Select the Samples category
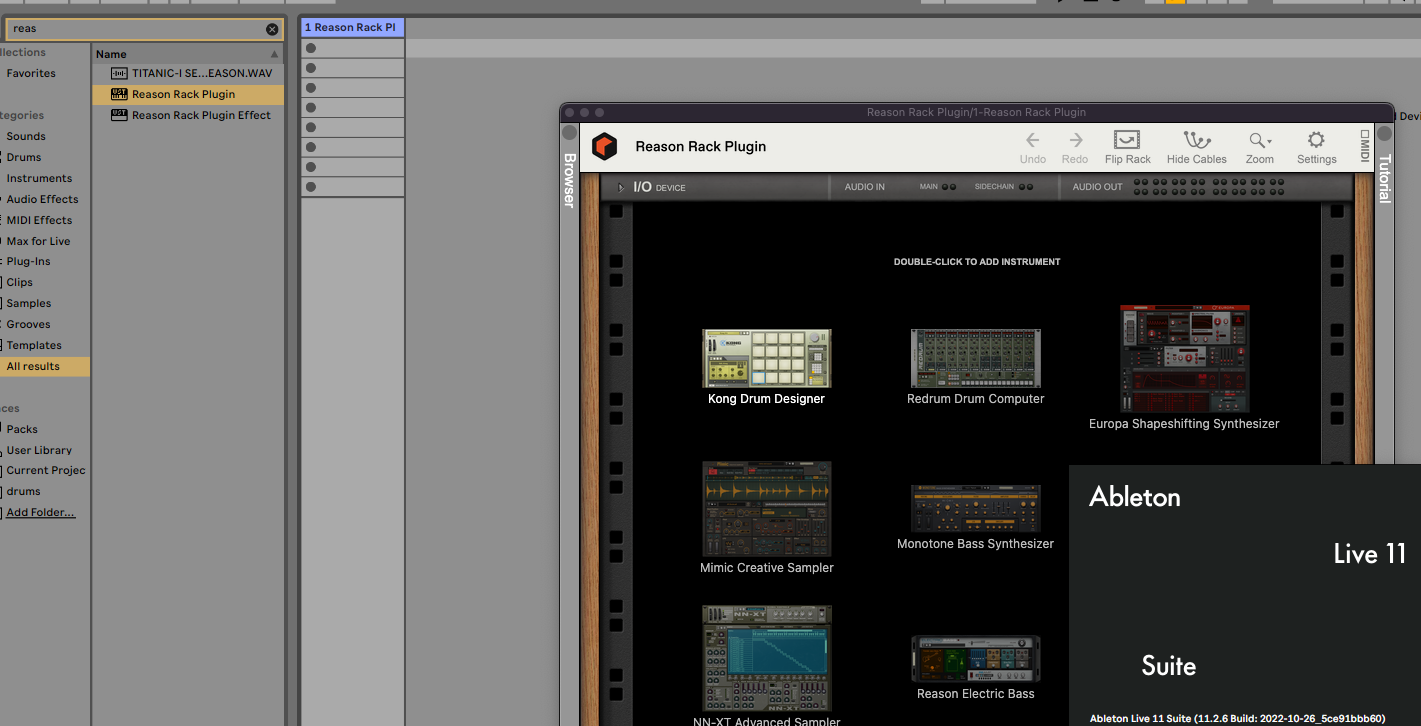1421x726 pixels. click(29, 303)
